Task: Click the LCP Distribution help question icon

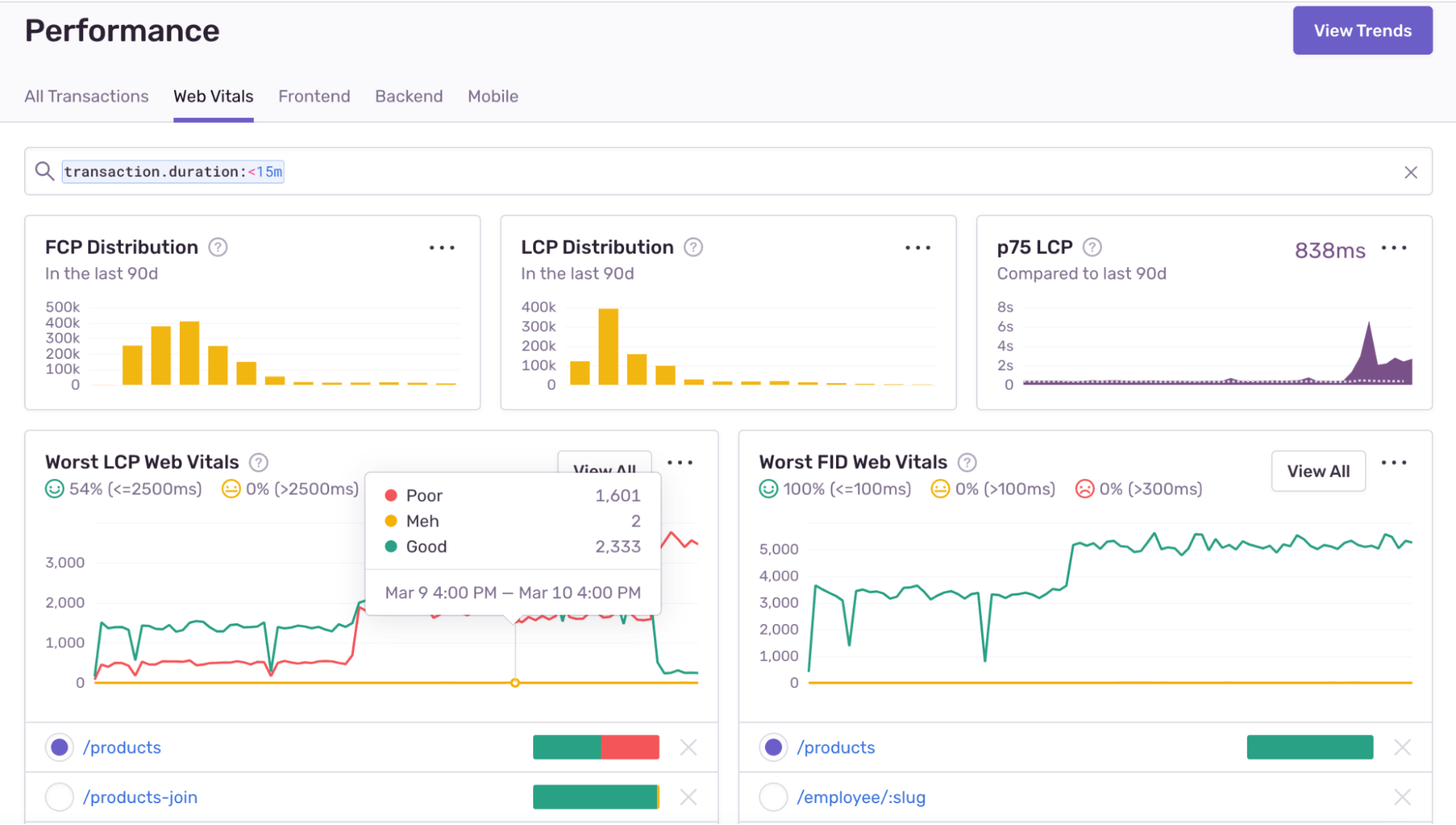Action: (693, 248)
